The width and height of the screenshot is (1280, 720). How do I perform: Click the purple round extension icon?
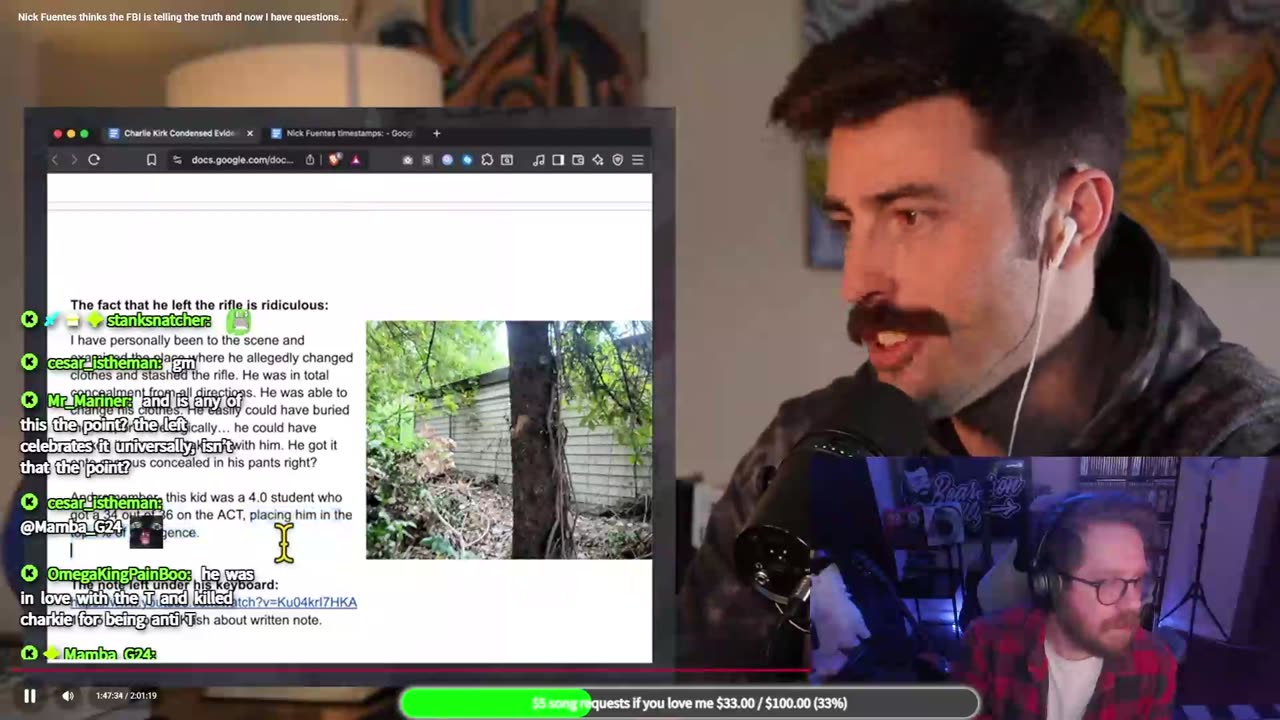click(x=447, y=160)
